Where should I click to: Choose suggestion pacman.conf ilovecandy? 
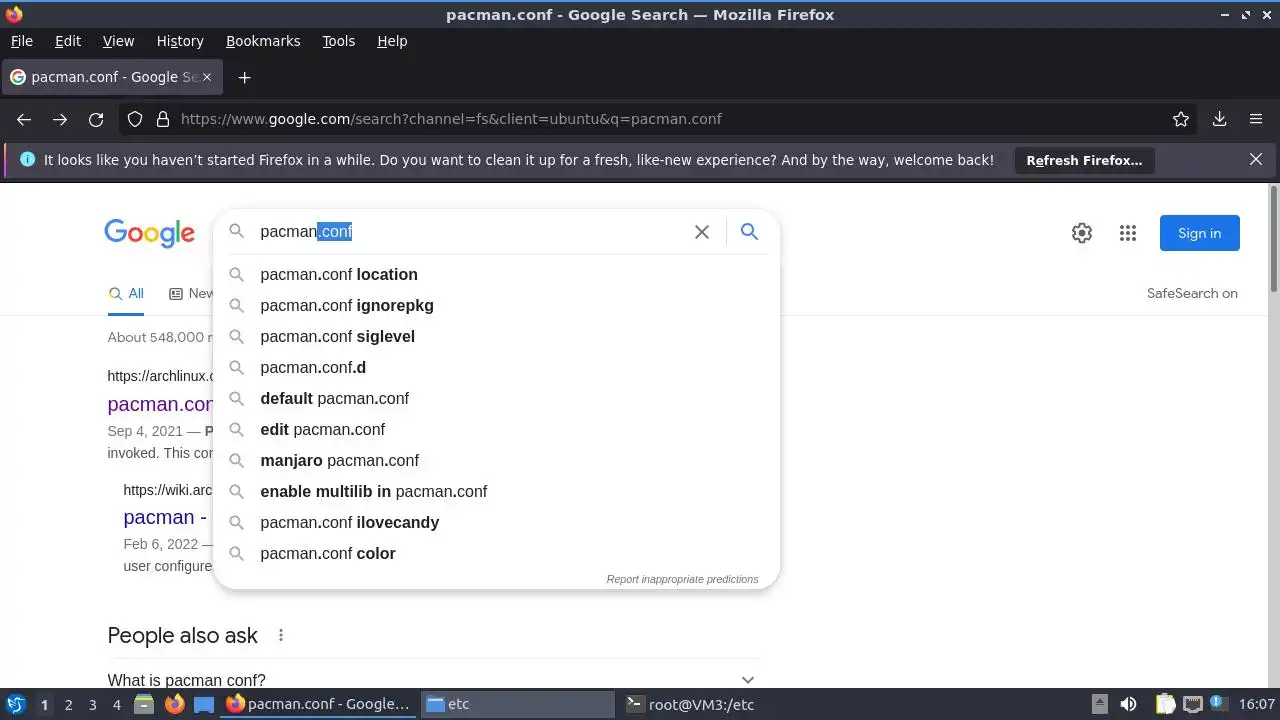tap(496, 522)
